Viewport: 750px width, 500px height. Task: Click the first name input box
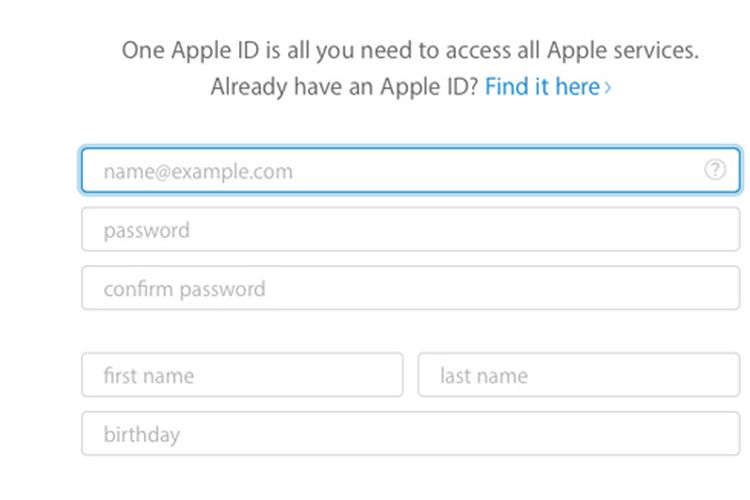(243, 375)
